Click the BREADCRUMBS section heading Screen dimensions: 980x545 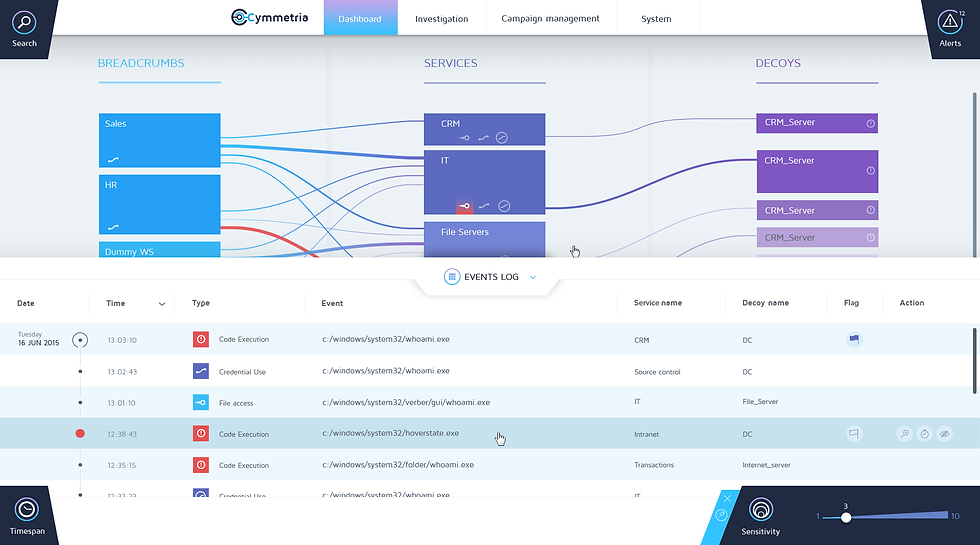141,63
